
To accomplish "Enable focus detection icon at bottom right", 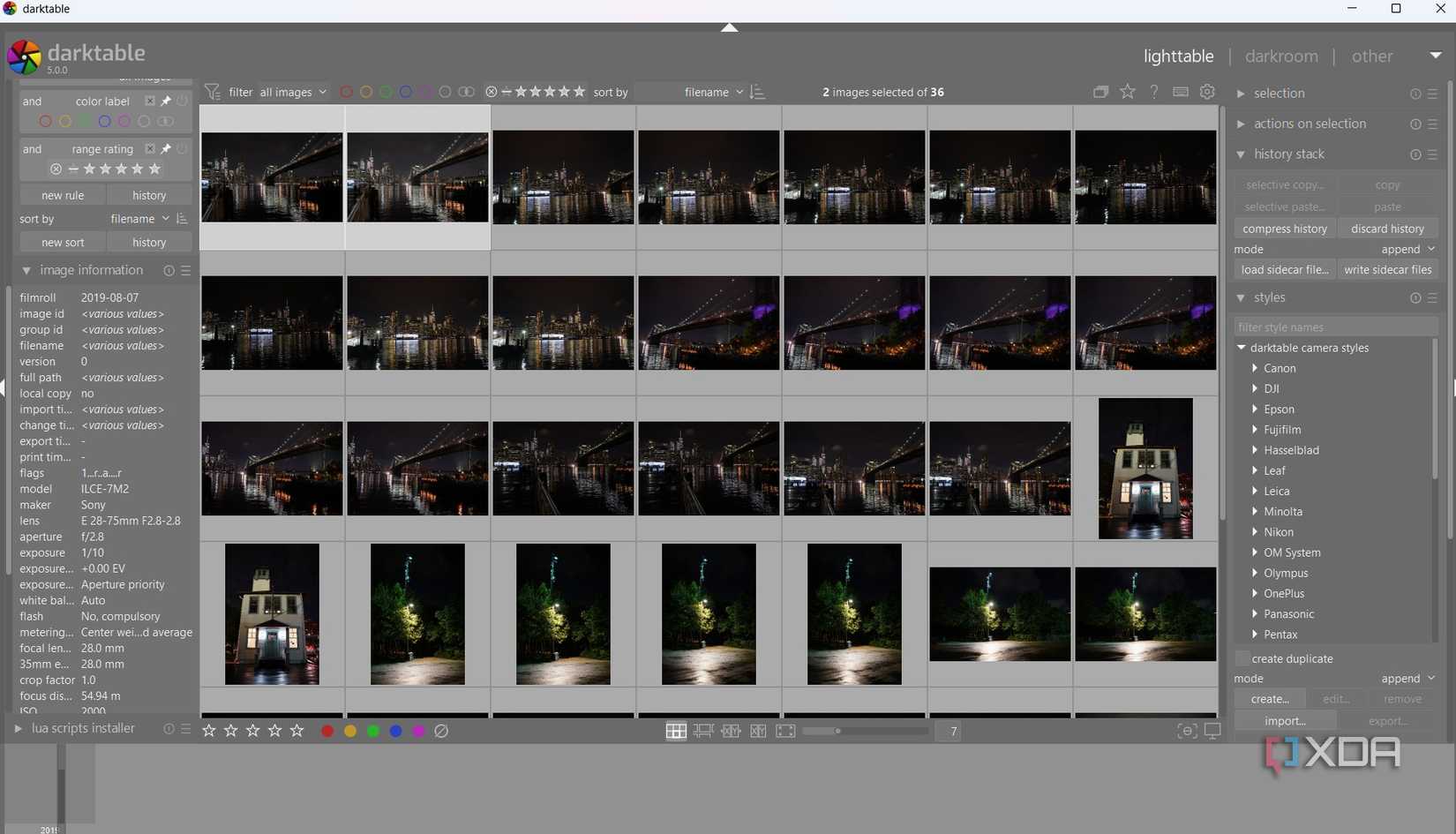I will coord(1187,731).
